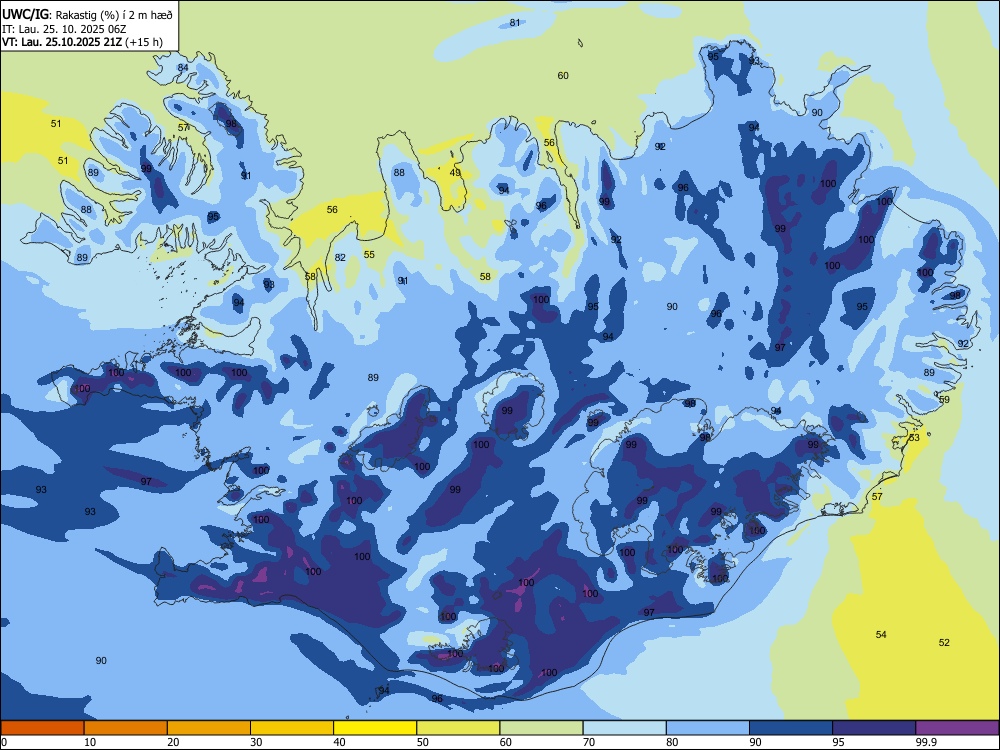
Task: Click the golden 30–40 legend swatch
Action: pyautogui.click(x=292, y=728)
